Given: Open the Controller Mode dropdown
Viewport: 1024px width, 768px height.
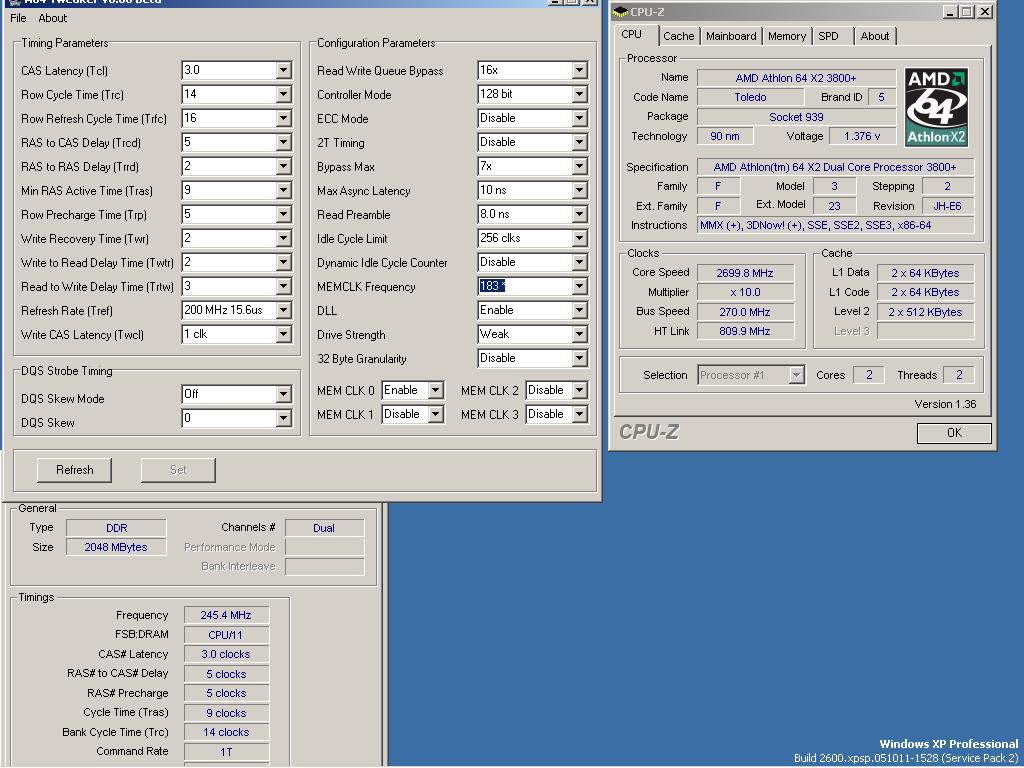Looking at the screenshot, I should coord(579,95).
